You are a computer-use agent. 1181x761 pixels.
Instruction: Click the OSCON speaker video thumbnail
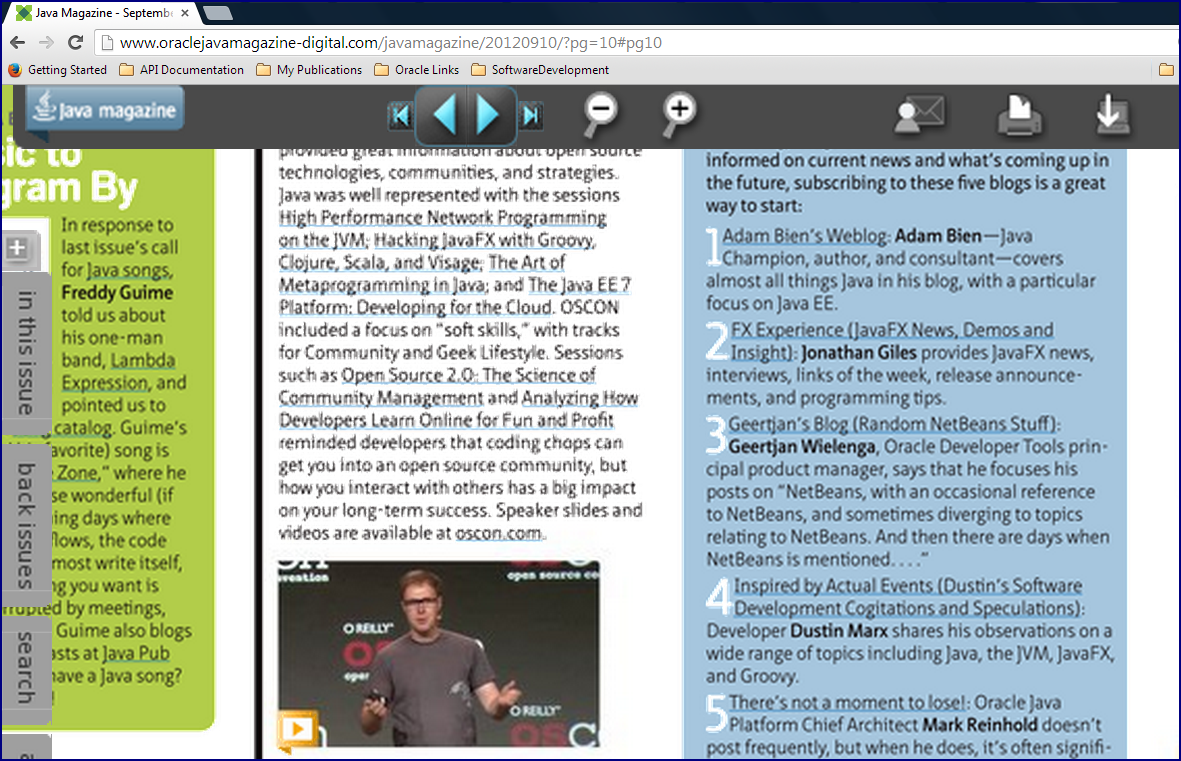(x=439, y=654)
